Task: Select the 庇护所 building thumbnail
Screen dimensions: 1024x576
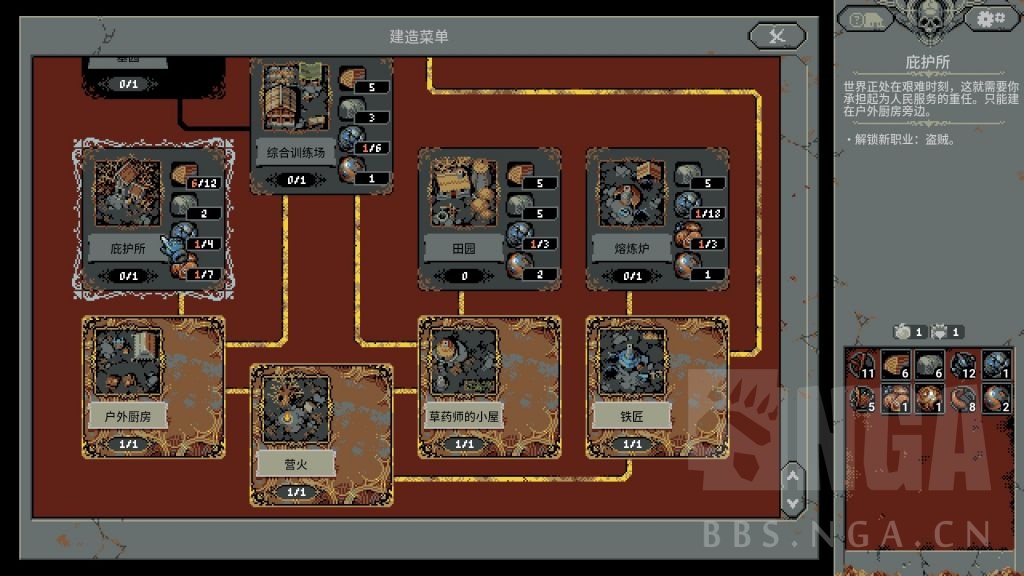Action: 127,193
